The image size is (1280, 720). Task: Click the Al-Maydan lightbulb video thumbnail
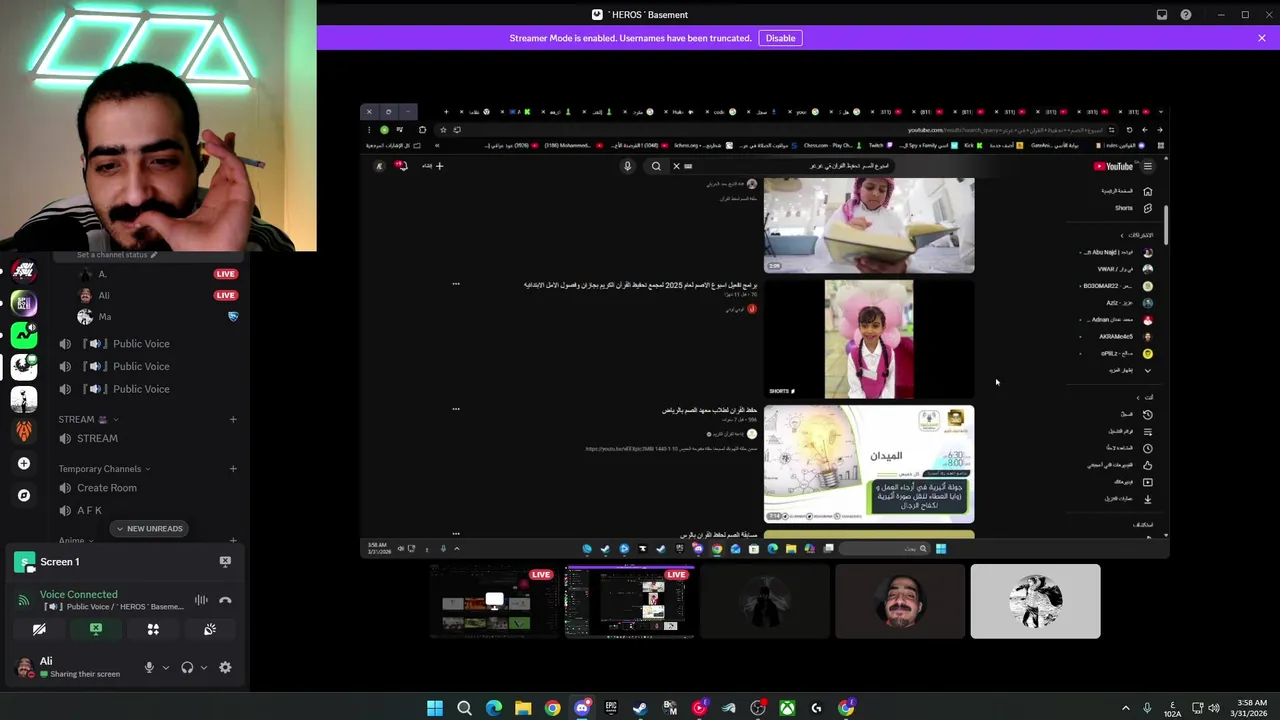click(869, 464)
